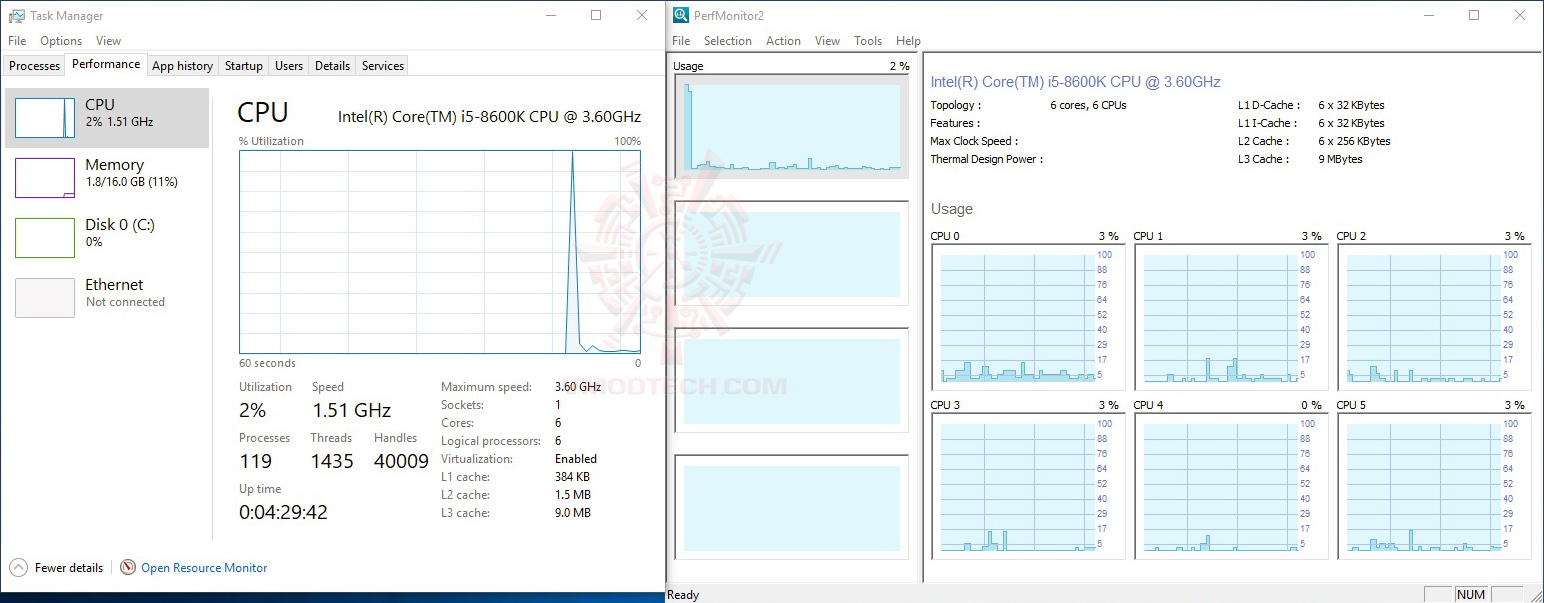The width and height of the screenshot is (1544, 603).
Task: Switch to the Startup tab
Action: (x=243, y=66)
